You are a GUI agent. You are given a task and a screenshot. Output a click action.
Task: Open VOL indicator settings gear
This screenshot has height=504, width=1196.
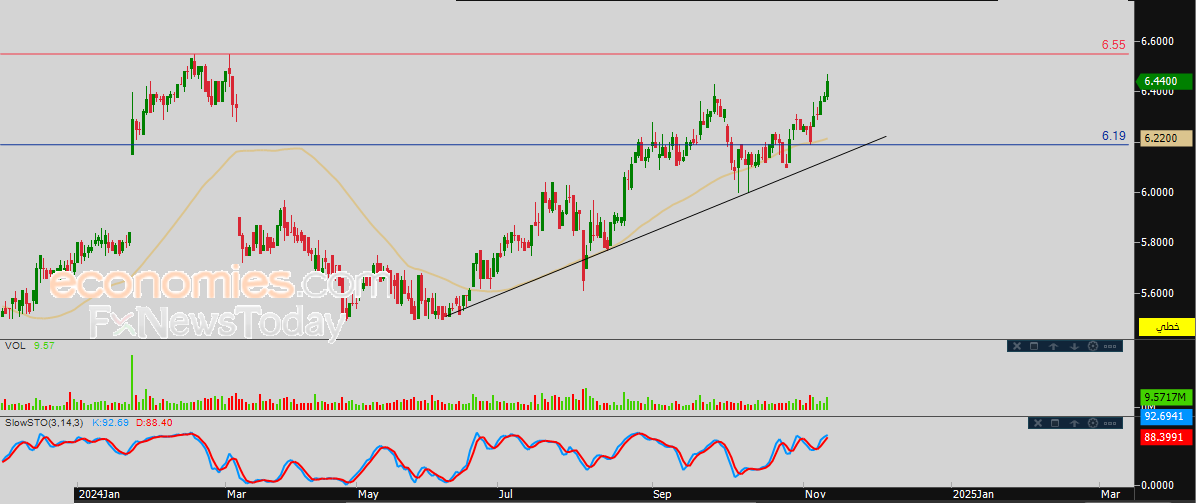coord(1092,346)
